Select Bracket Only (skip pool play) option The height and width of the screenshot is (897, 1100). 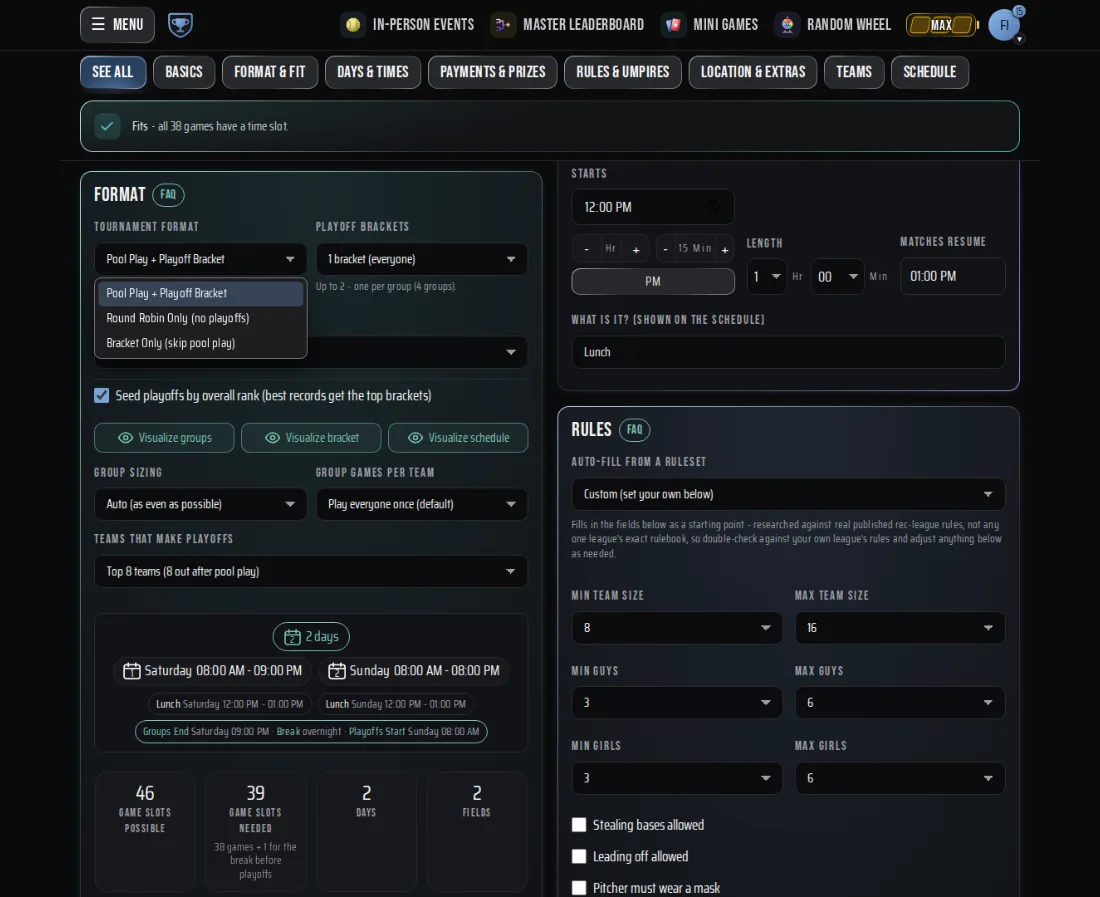201,343
